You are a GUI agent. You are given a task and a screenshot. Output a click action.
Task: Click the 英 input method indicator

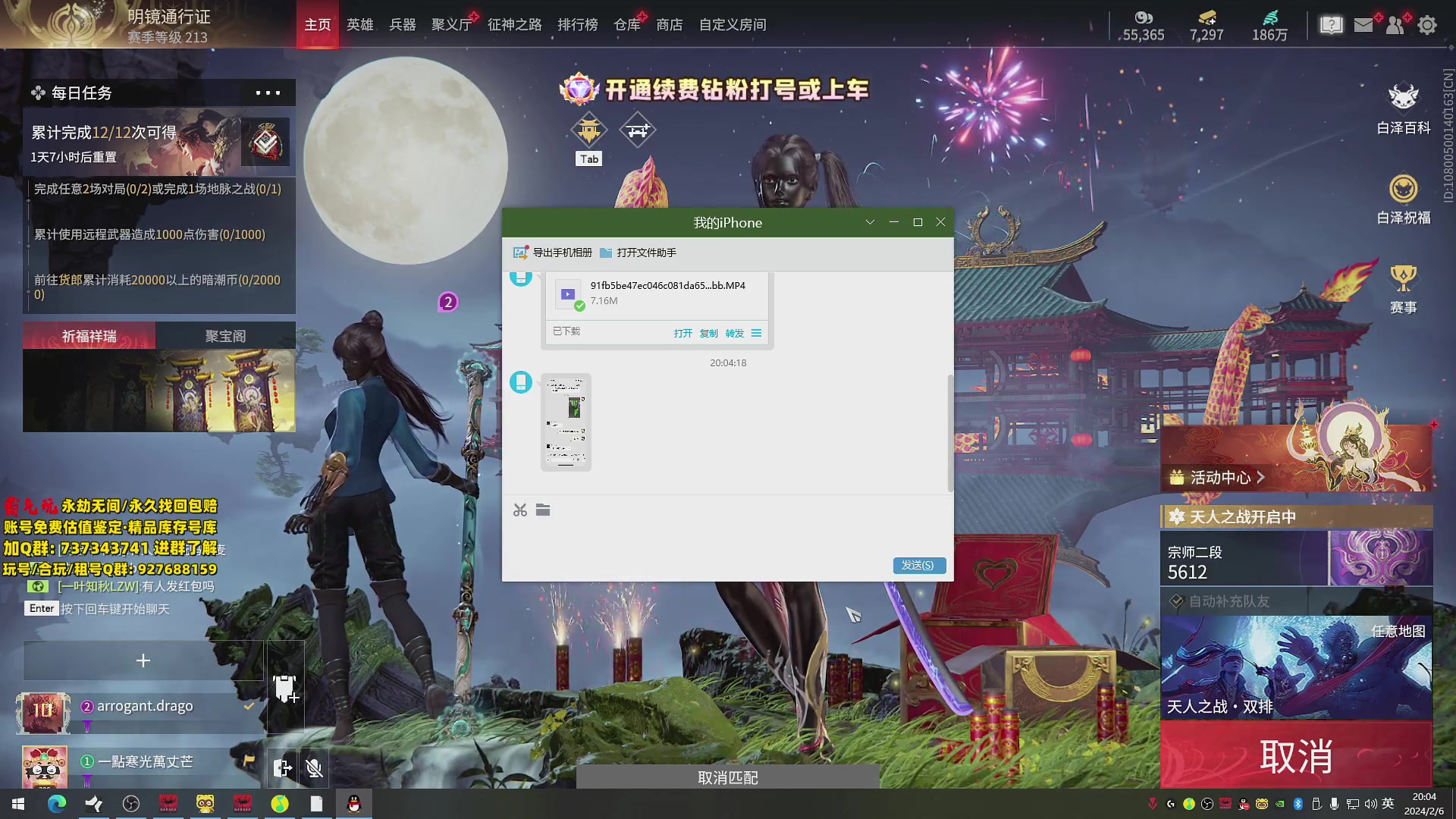1388,804
